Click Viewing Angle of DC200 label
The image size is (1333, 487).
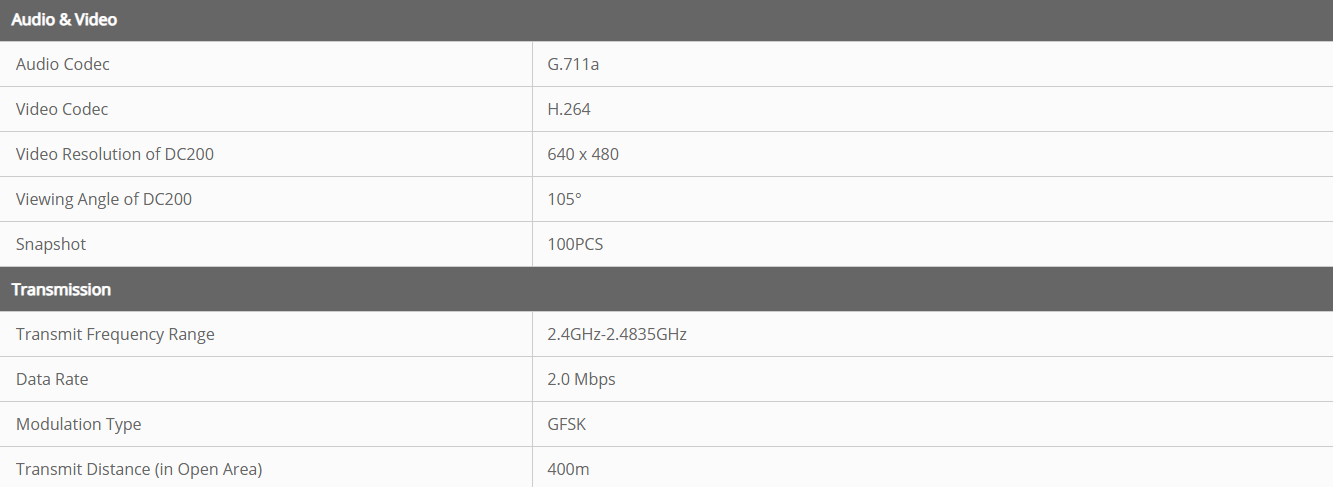[104, 199]
